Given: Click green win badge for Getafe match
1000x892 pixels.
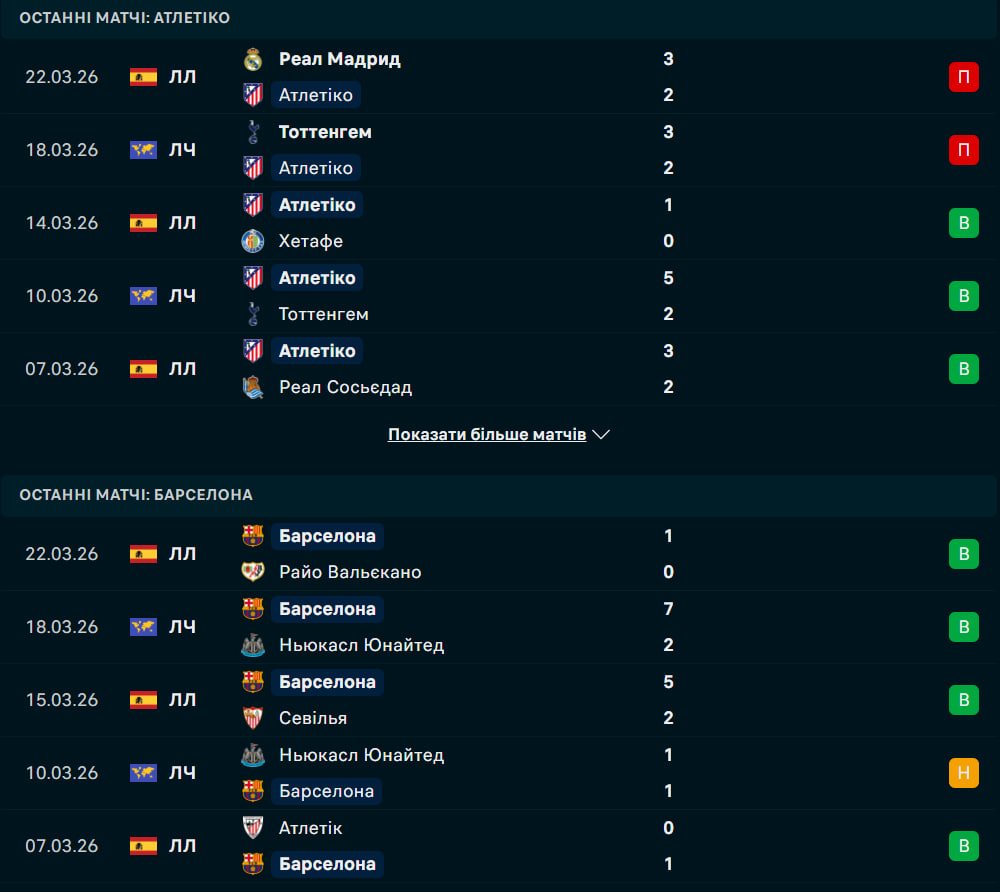Looking at the screenshot, I should point(963,223).
